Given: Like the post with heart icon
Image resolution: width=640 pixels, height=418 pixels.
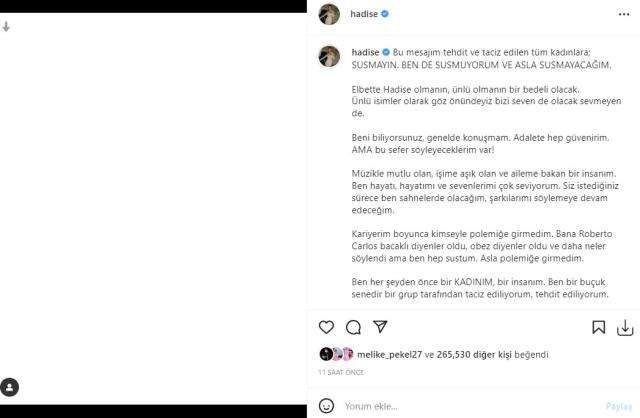Looking at the screenshot, I should (326, 327).
